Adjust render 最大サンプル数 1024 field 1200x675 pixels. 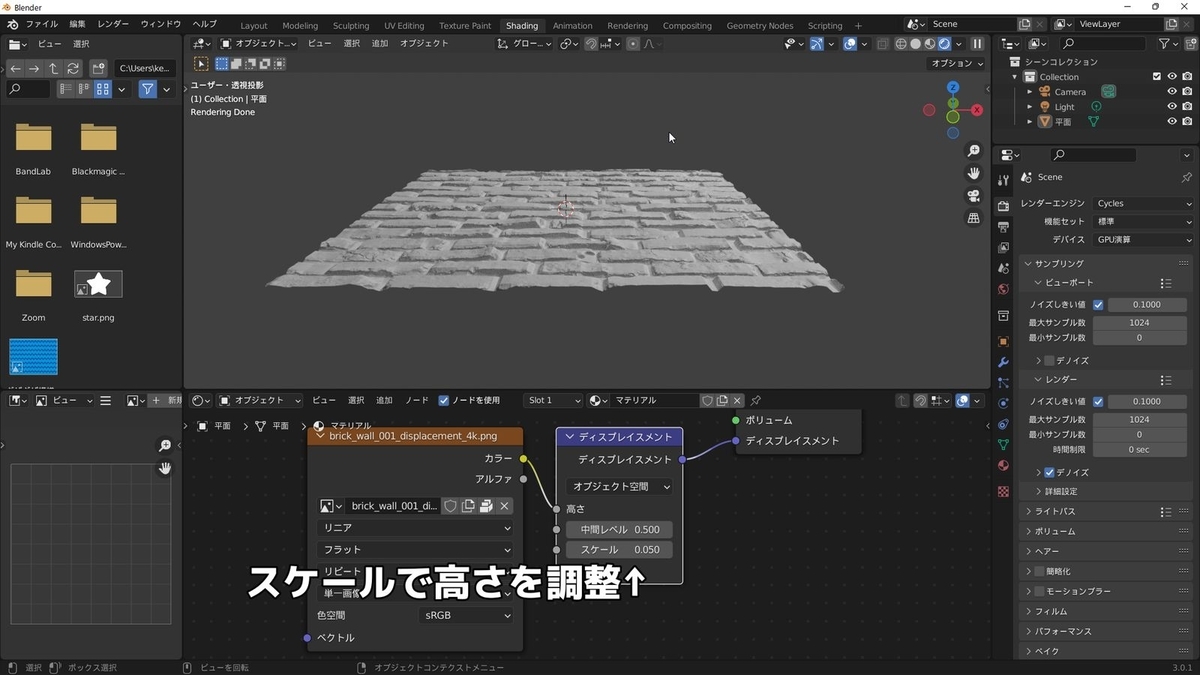[x=1139, y=419]
